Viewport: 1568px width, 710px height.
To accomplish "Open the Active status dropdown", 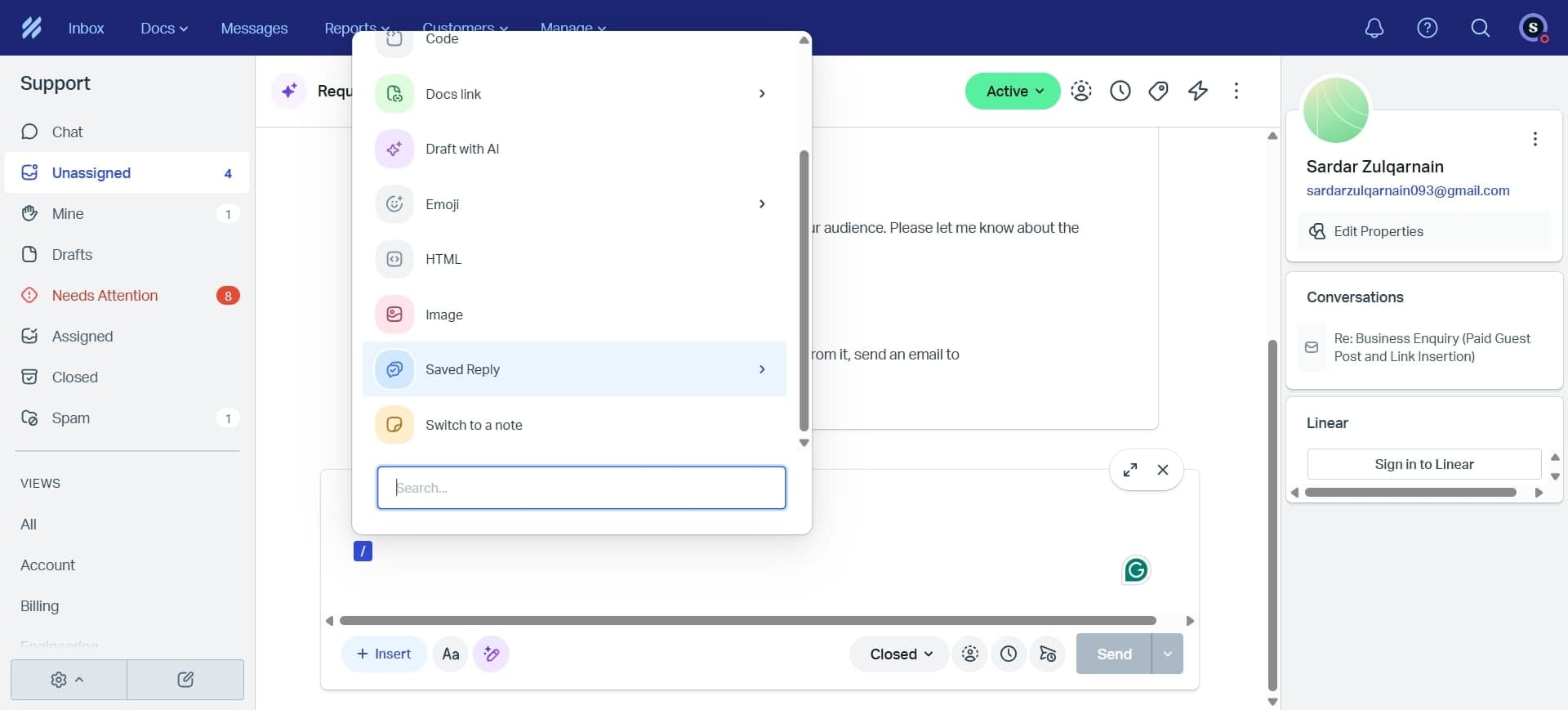I will coord(1013,91).
